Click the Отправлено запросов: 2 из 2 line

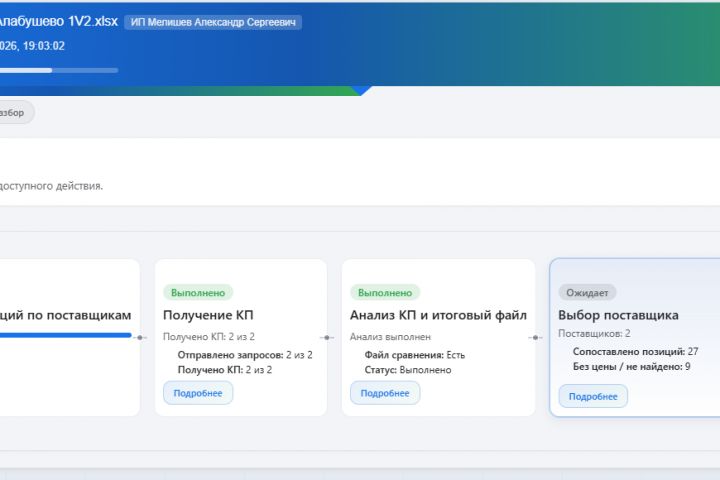(x=245, y=355)
